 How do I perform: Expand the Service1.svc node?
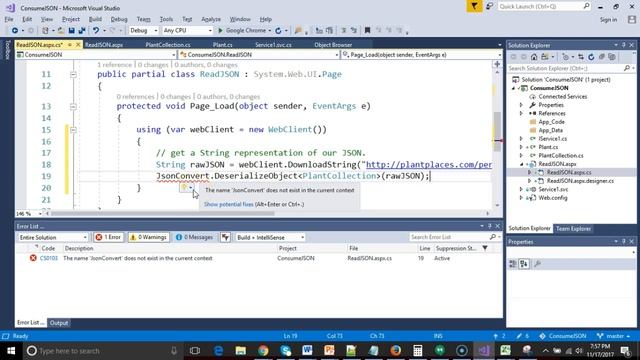(x=521, y=189)
